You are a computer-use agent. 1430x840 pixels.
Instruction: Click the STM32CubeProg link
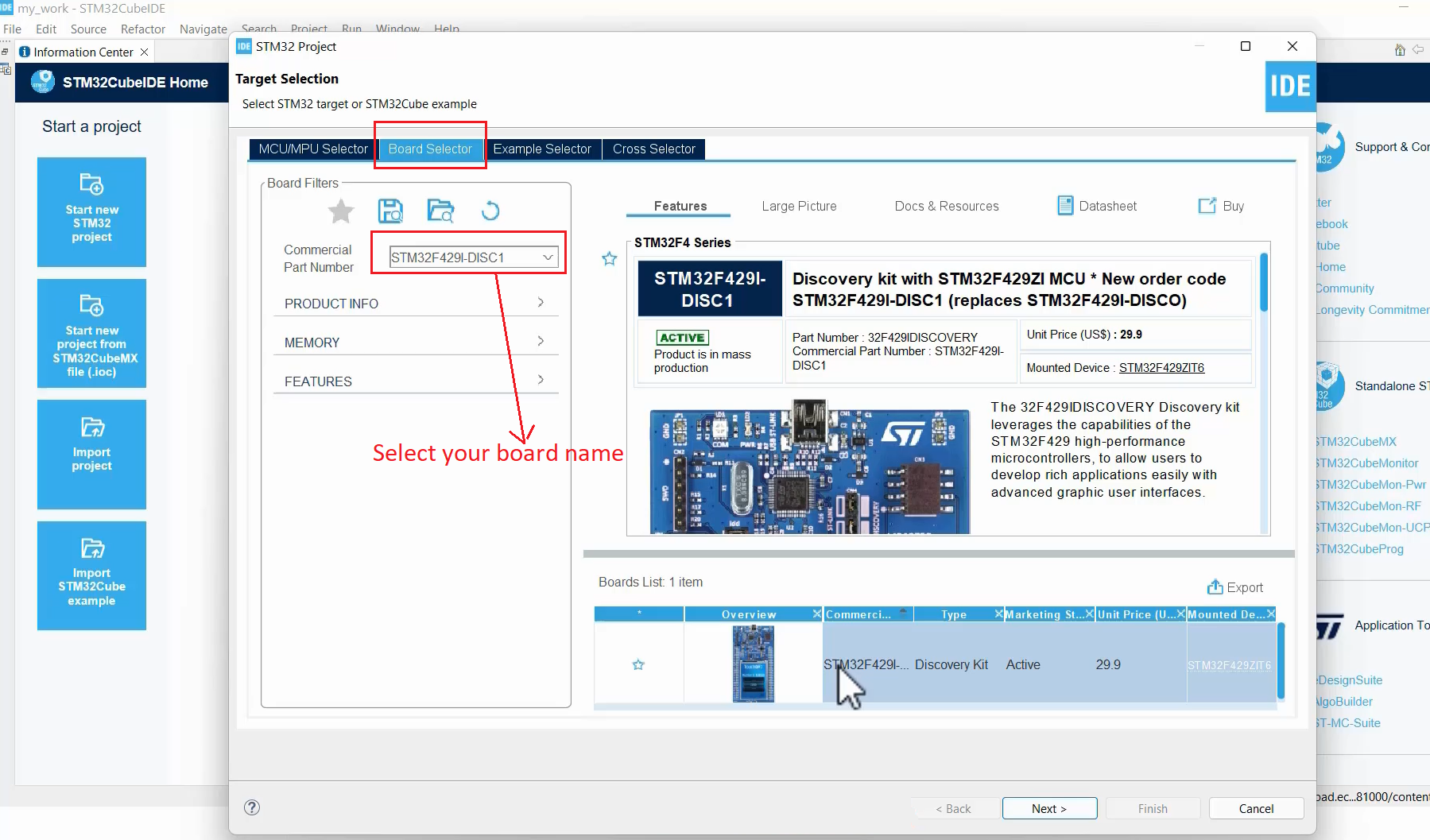coord(1361,549)
